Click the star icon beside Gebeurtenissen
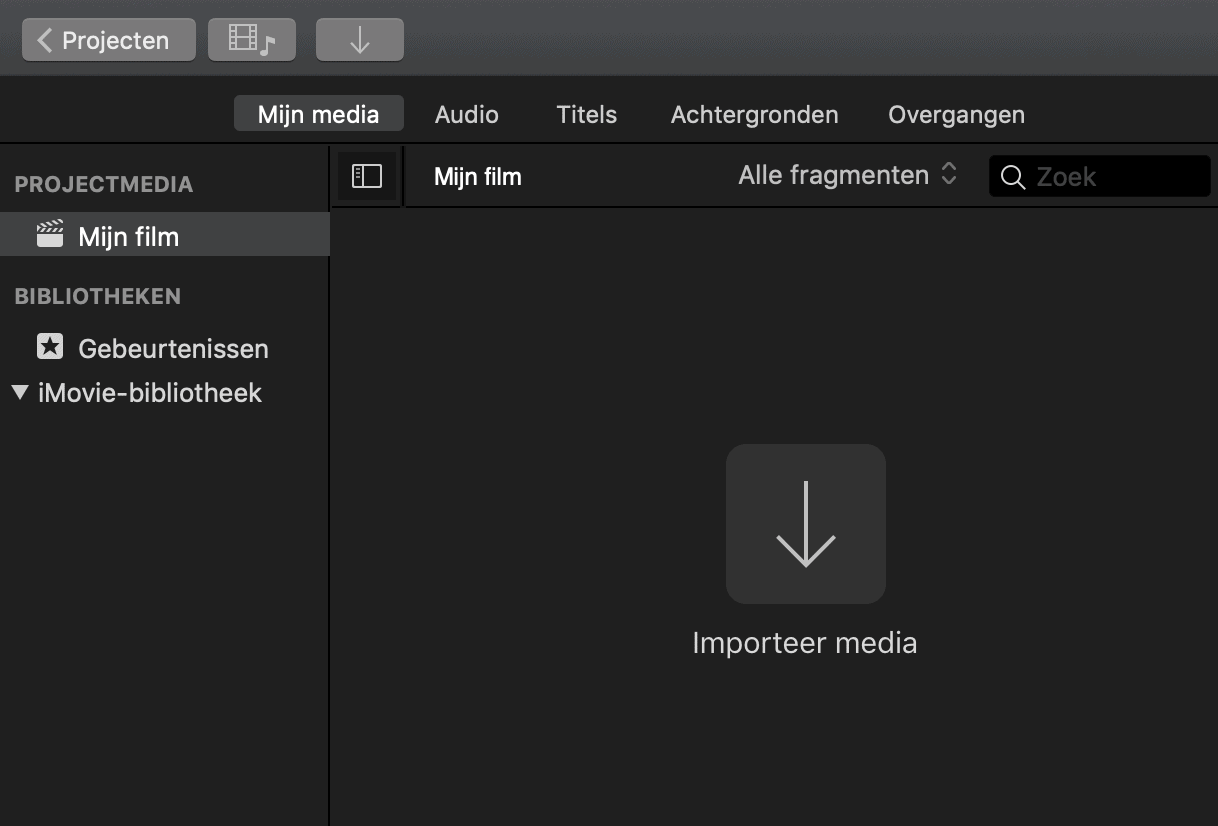This screenshot has height=826, width=1218. coord(50,347)
